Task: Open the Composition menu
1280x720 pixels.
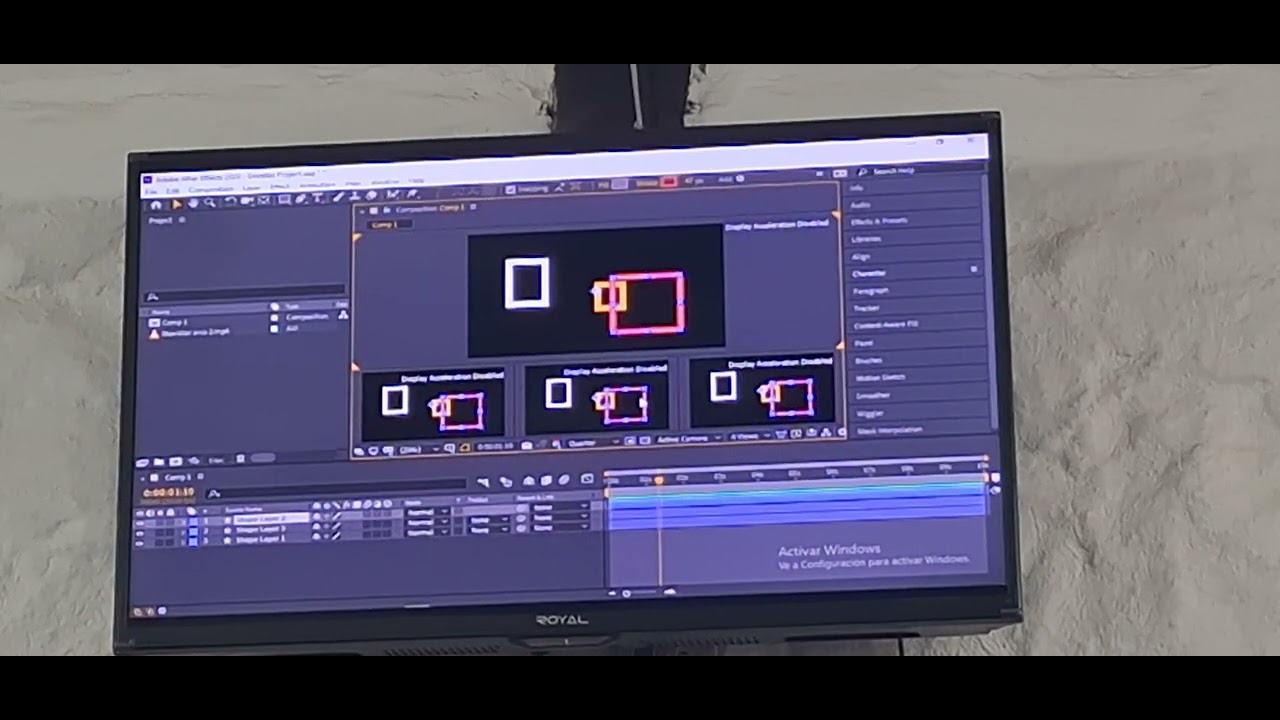Action: point(210,189)
